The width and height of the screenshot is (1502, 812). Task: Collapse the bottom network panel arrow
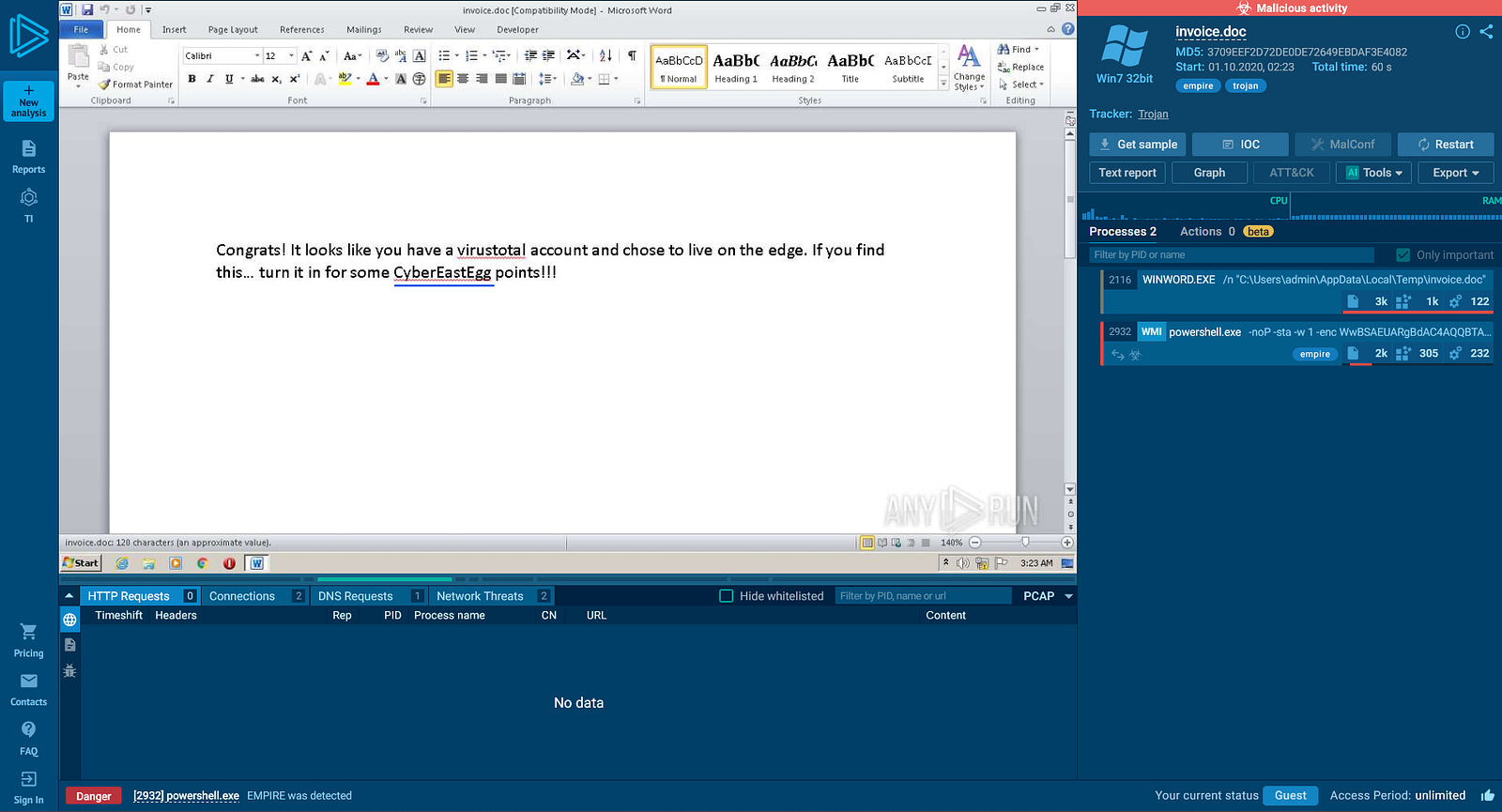69,596
